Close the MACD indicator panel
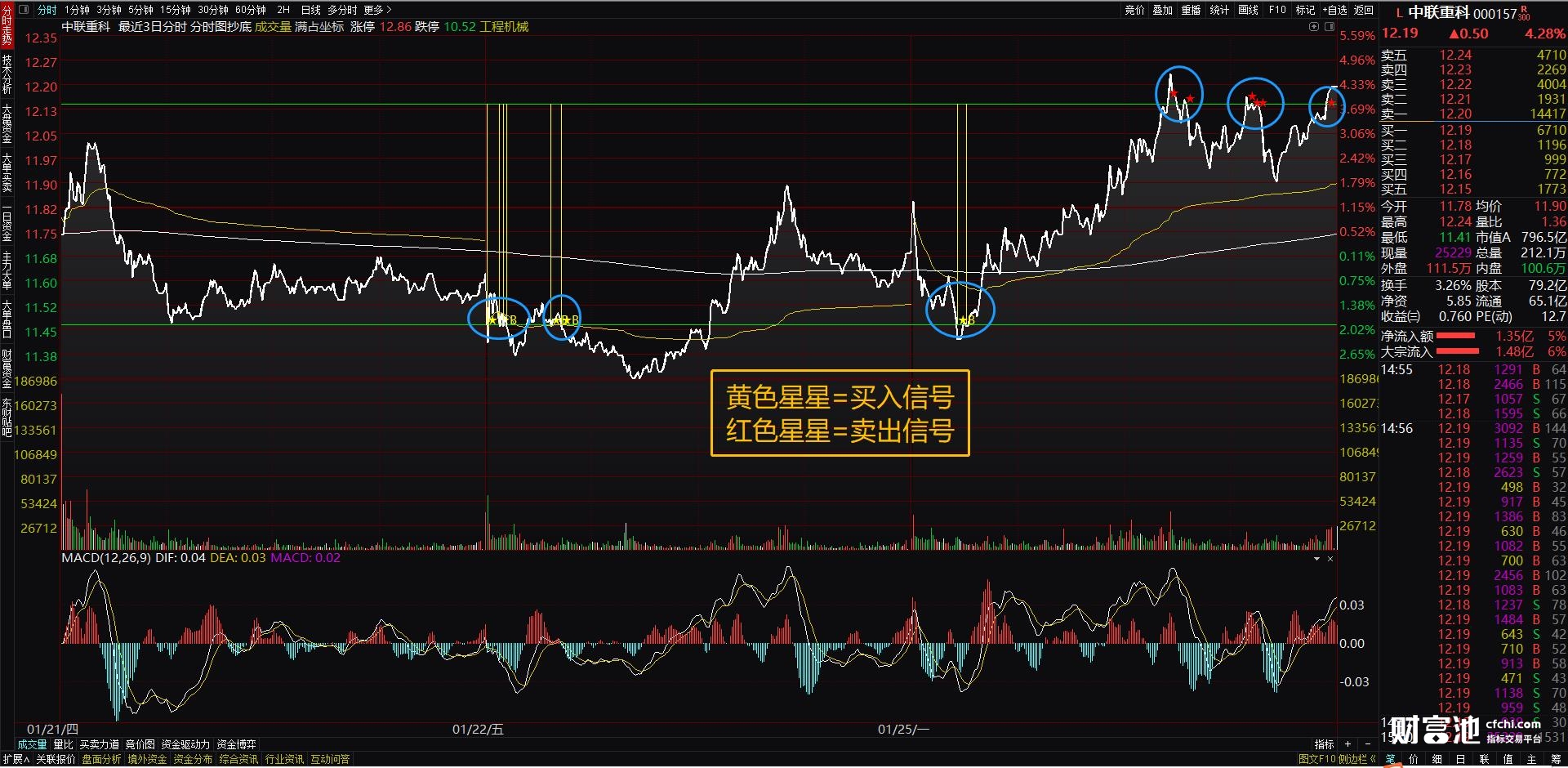 coord(1330,559)
